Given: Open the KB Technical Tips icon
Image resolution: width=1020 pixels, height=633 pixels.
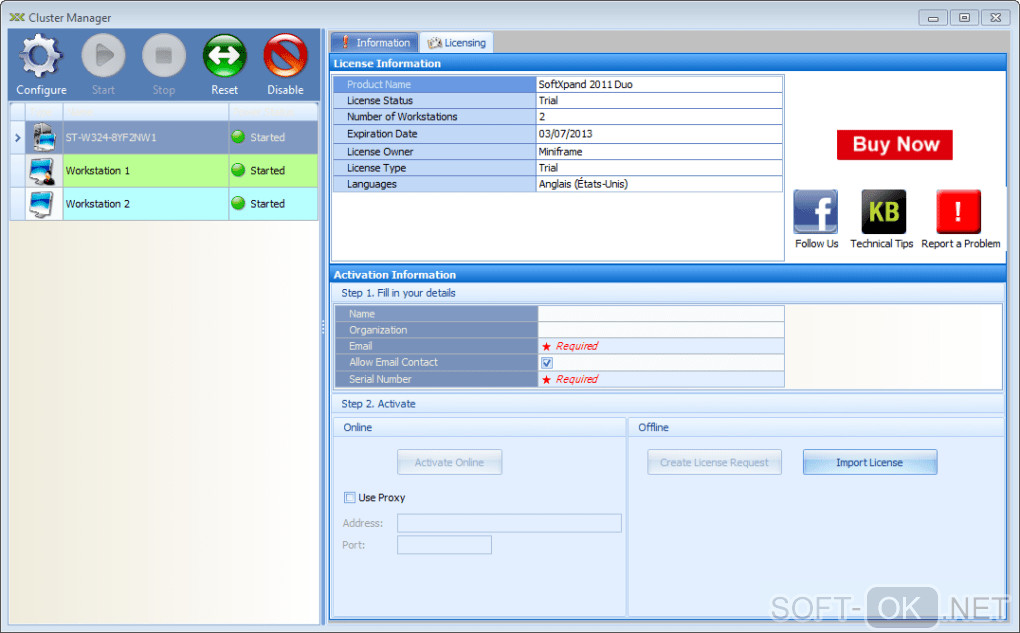Looking at the screenshot, I should point(883,211).
